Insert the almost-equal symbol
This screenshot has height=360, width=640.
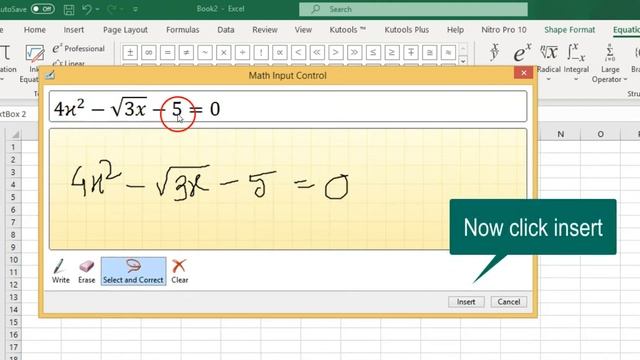(449, 52)
